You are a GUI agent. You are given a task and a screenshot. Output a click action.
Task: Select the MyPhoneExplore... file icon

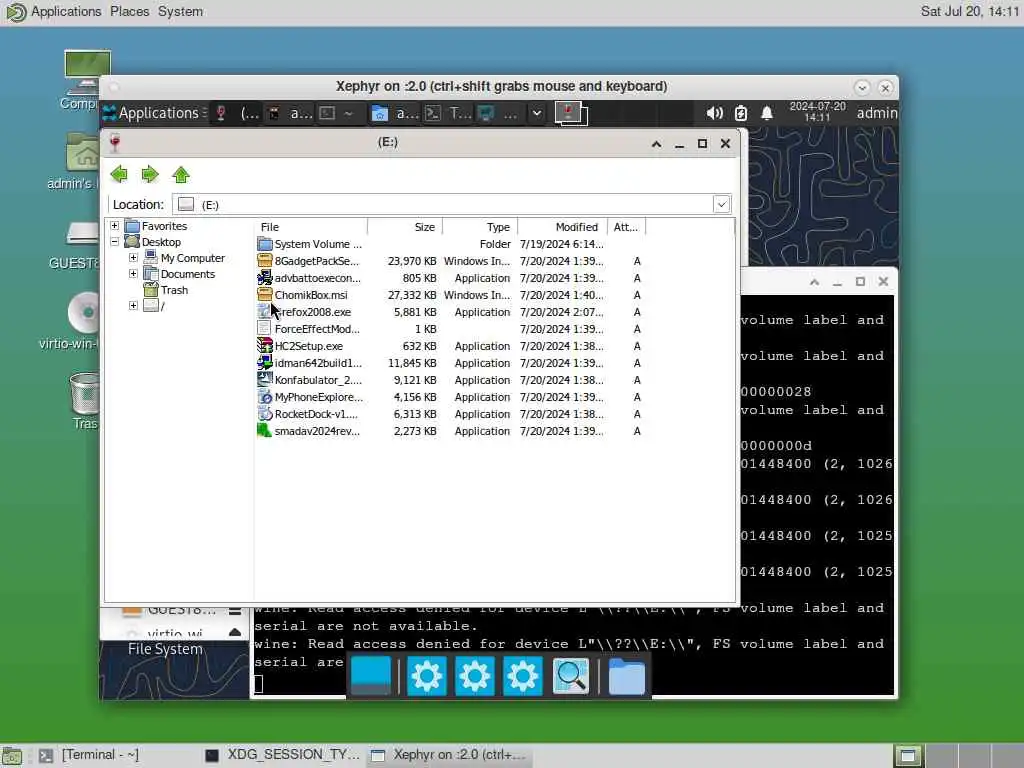click(264, 397)
